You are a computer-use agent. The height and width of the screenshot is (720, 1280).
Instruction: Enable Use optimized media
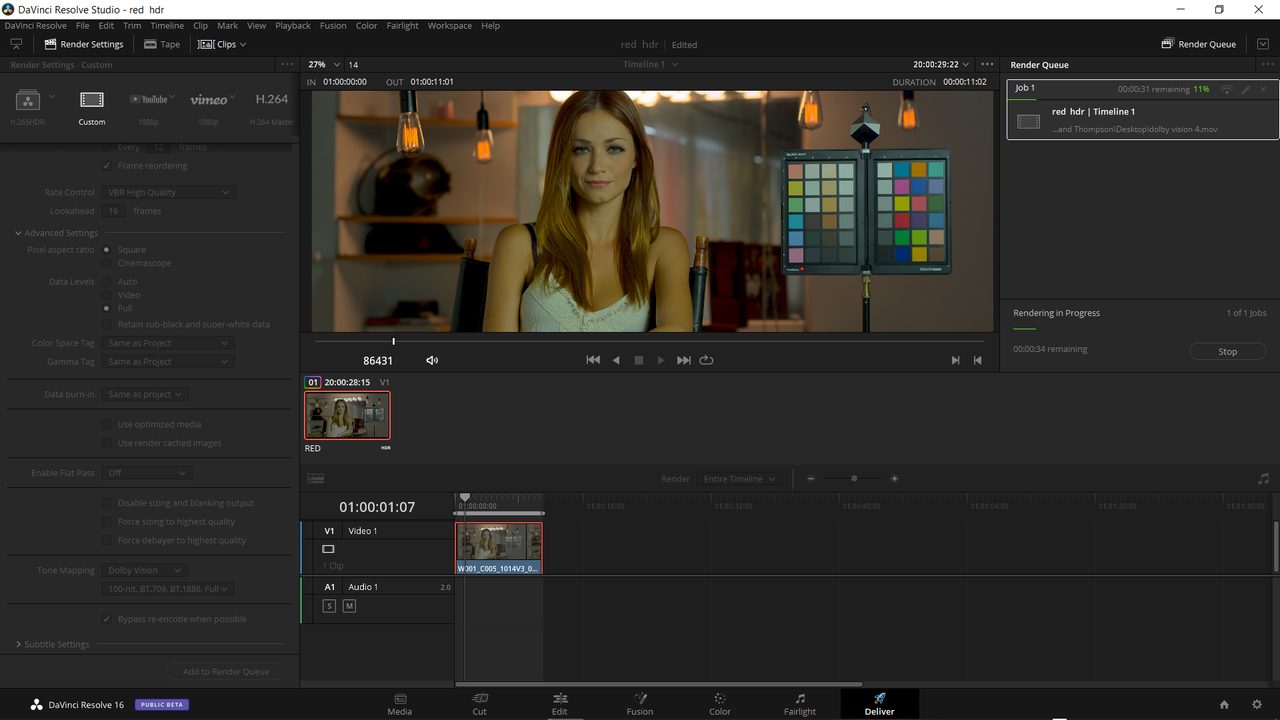107,424
